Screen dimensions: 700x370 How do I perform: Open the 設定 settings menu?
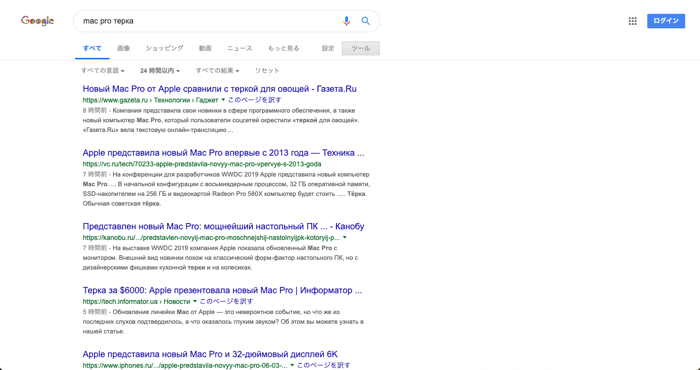click(328, 48)
